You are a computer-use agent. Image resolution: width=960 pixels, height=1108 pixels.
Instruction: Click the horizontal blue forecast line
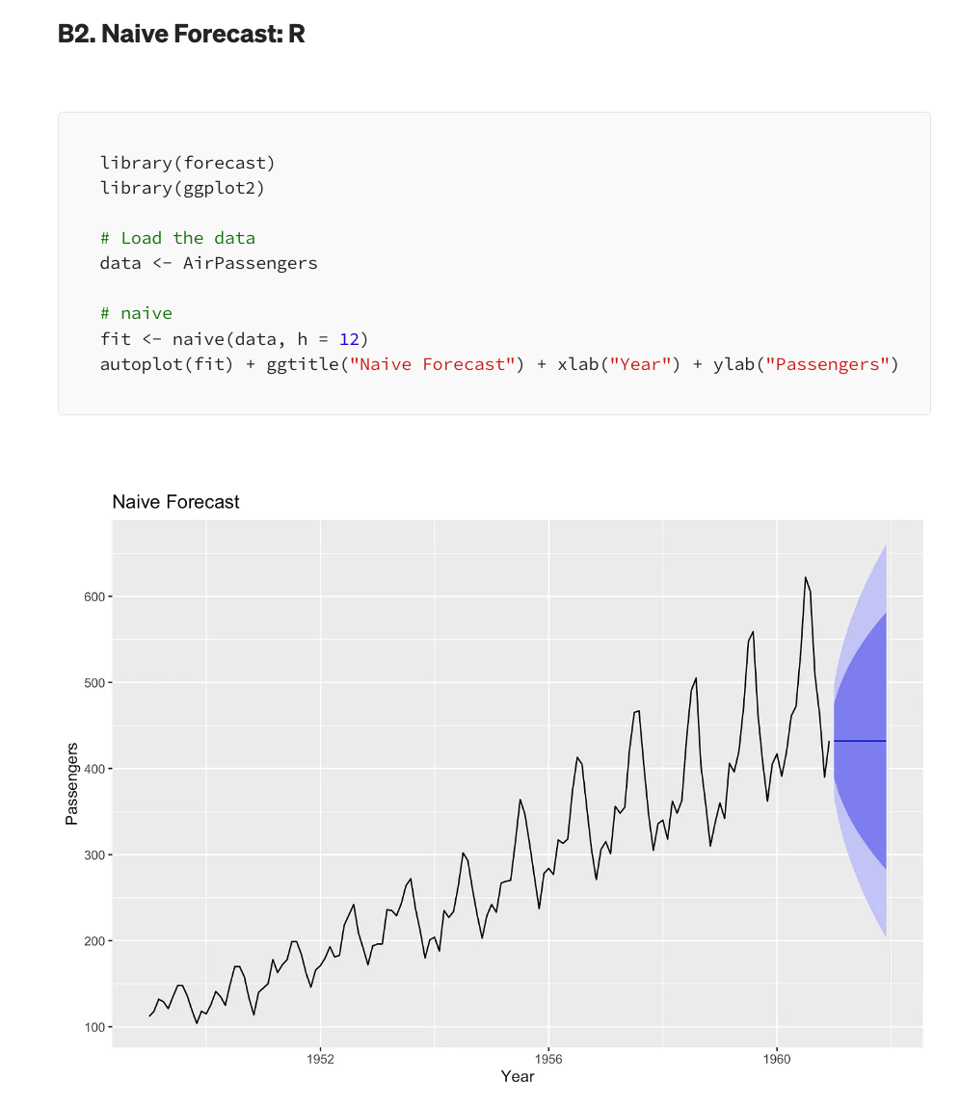(x=860, y=741)
